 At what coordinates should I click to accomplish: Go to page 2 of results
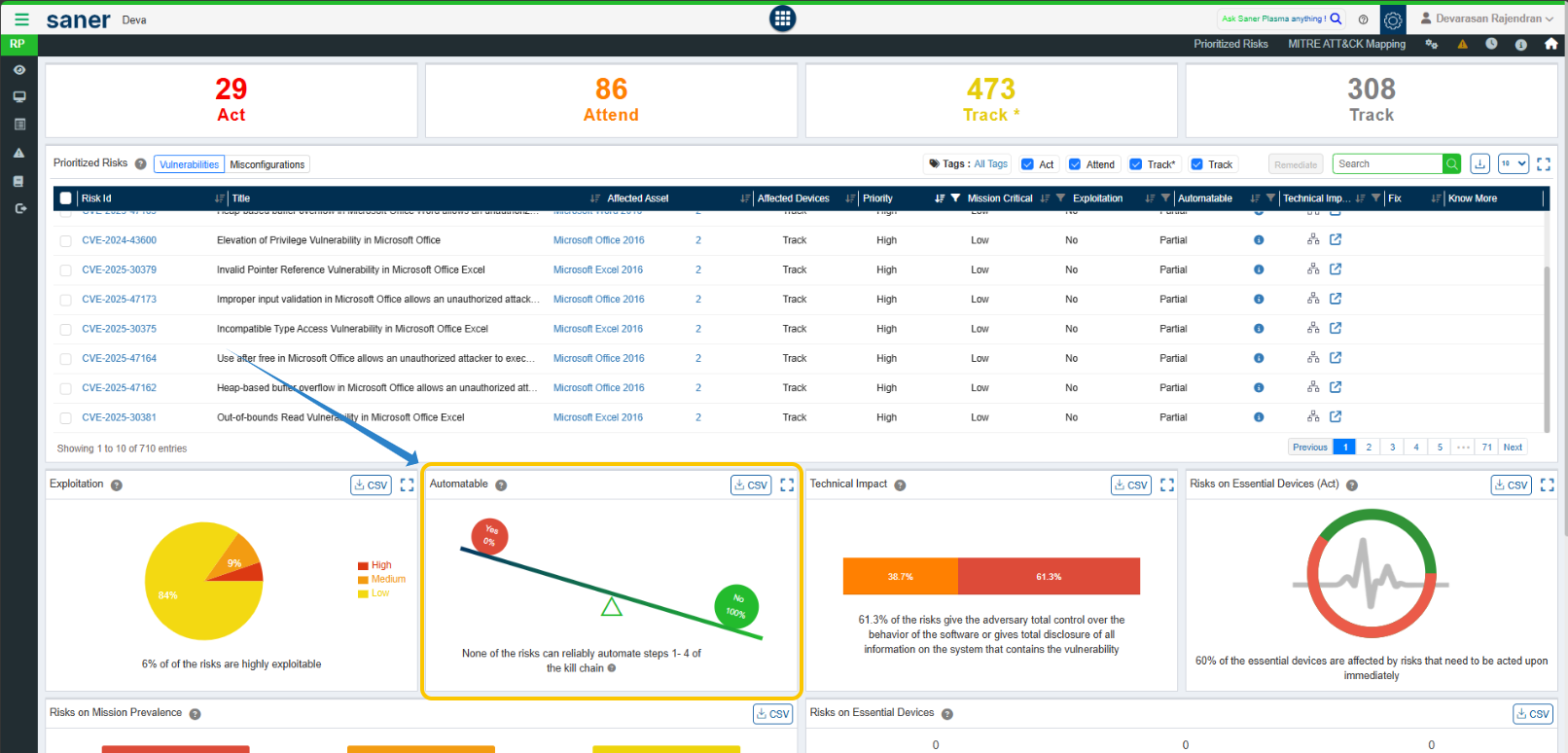1369,448
